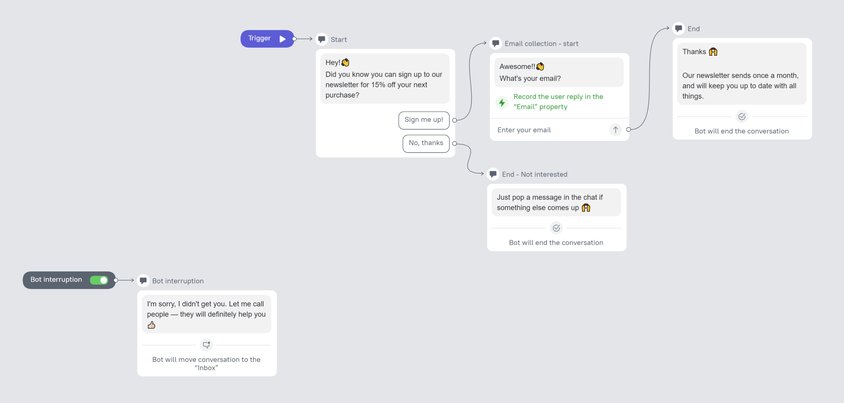Toggle the Bot interruption switch off
This screenshot has height=403, width=844.
click(x=99, y=280)
